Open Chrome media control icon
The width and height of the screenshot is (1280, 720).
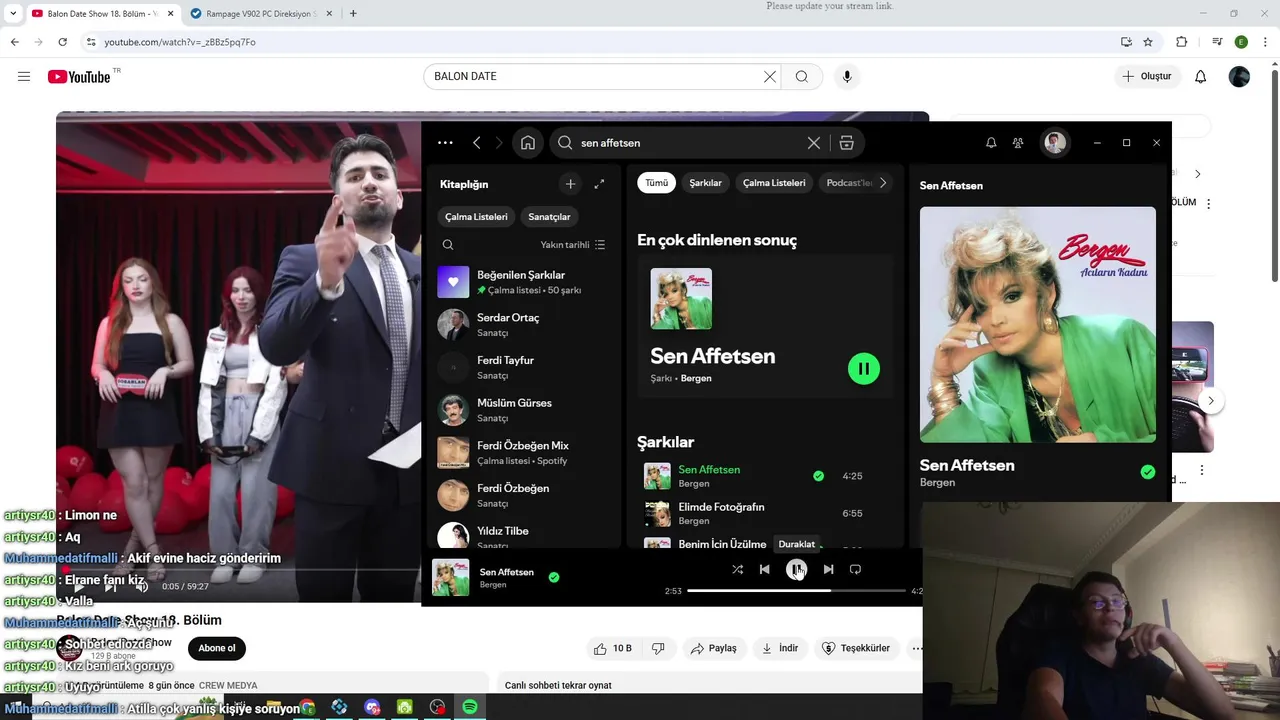(1217, 42)
